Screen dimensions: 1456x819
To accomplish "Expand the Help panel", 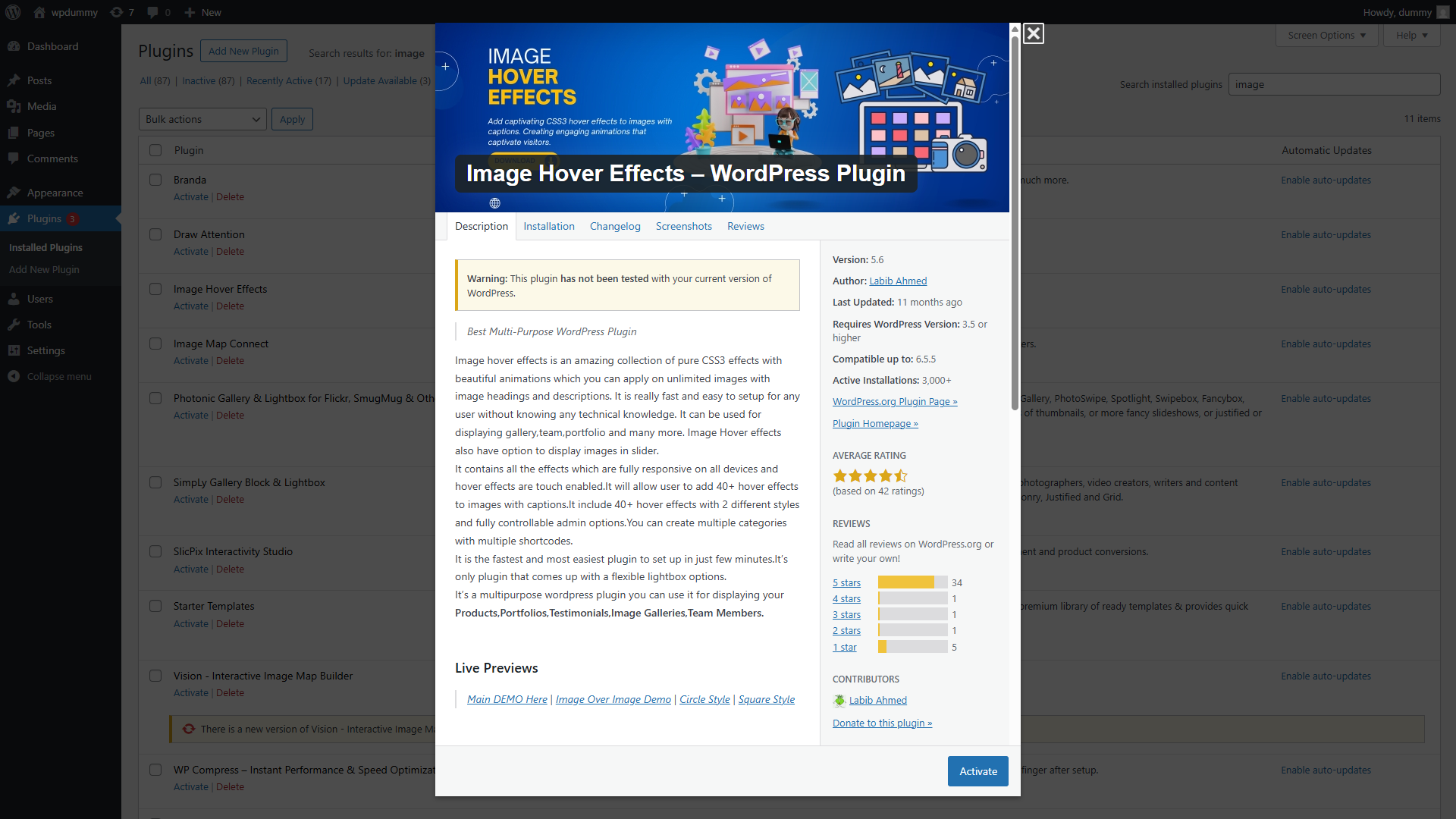I will 1412,36.
